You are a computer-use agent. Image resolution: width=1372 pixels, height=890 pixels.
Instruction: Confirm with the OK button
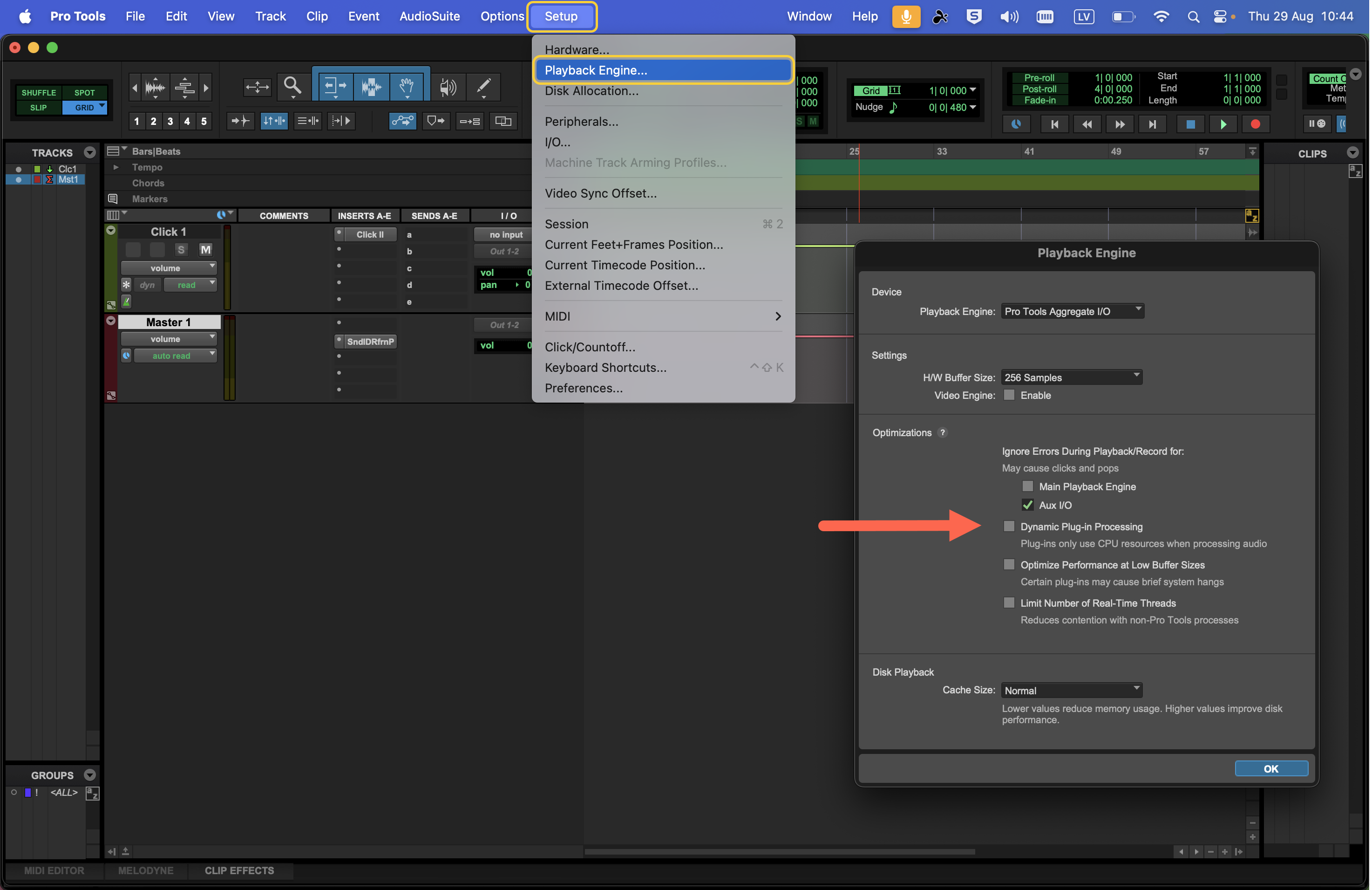[1271, 768]
